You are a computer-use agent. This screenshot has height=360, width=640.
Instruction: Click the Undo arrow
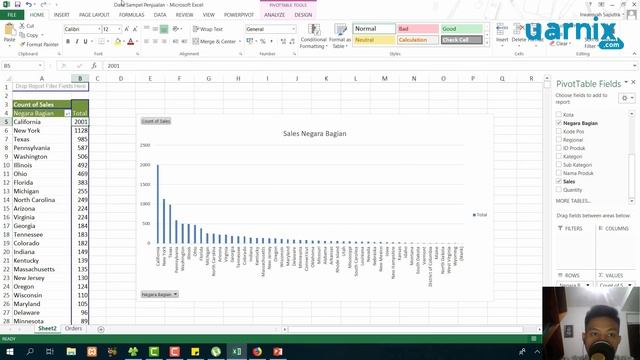(29, 4)
